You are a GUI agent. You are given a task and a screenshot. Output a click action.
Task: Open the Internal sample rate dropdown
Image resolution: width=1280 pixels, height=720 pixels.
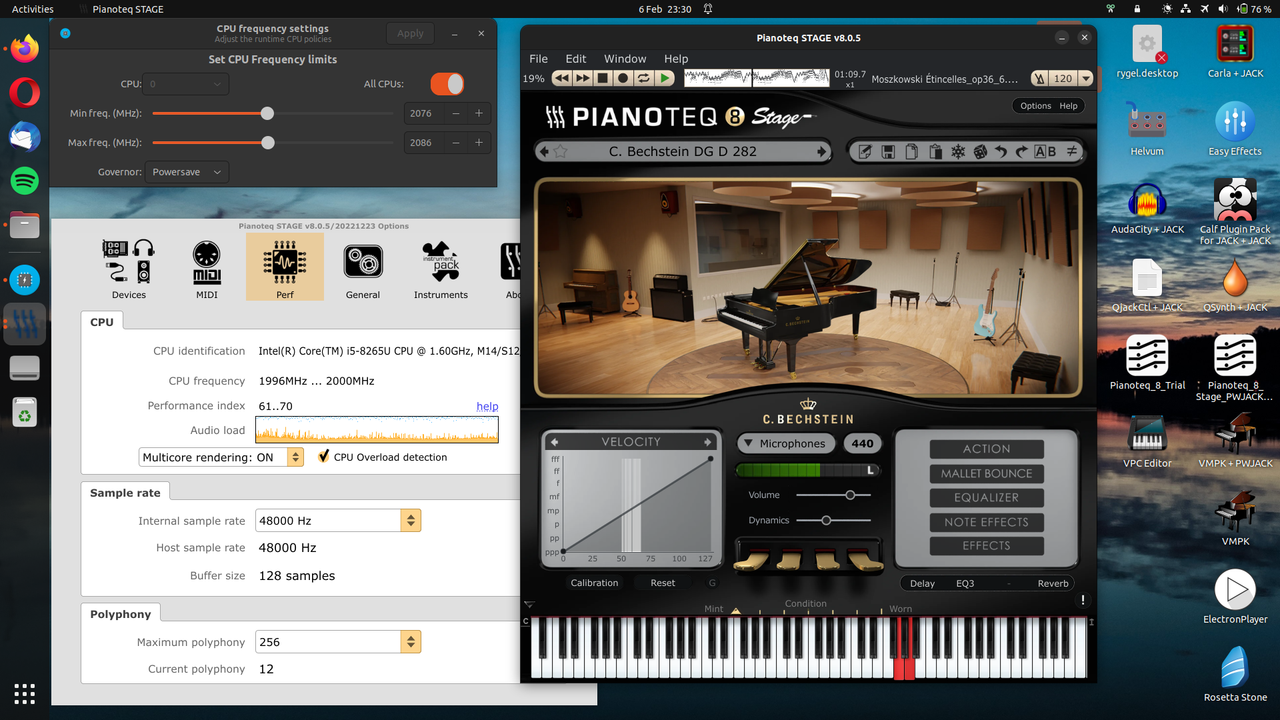click(x=338, y=521)
